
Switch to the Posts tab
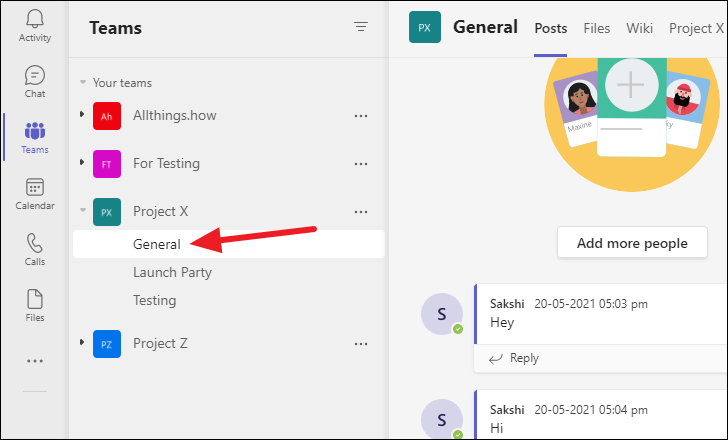tap(551, 28)
